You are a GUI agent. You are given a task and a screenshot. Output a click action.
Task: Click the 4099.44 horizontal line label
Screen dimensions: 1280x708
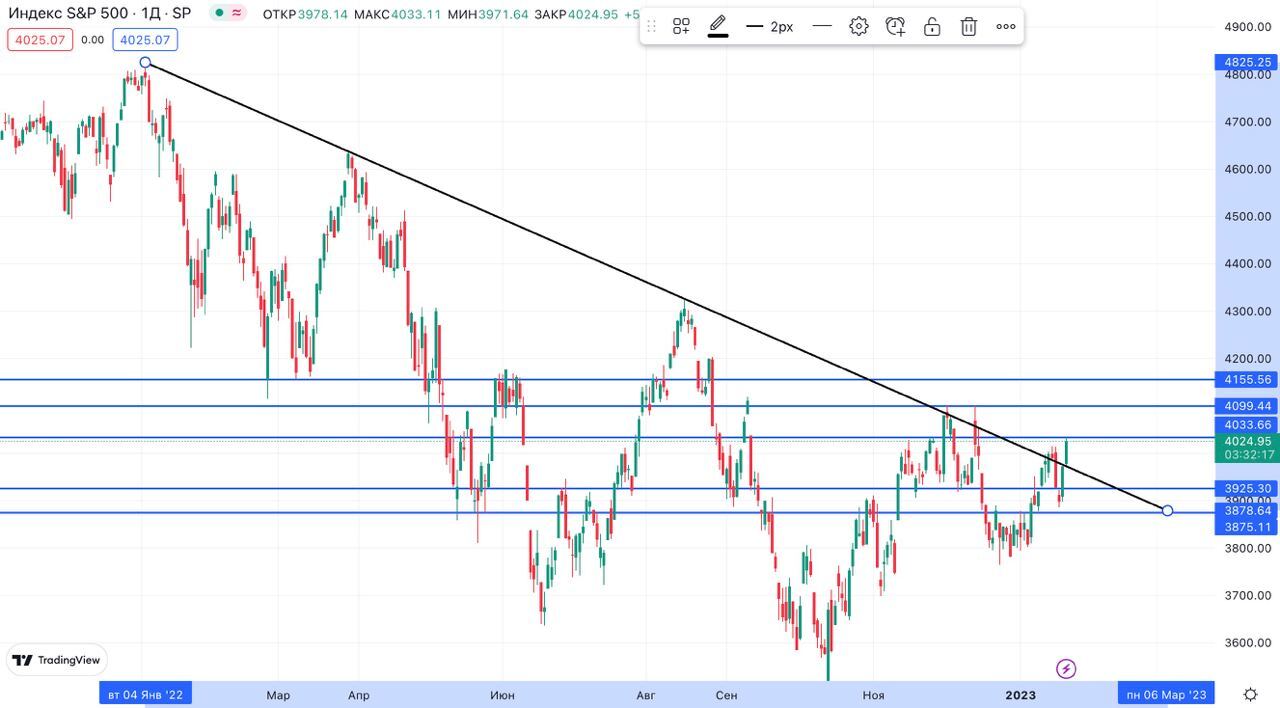pyautogui.click(x=1246, y=406)
